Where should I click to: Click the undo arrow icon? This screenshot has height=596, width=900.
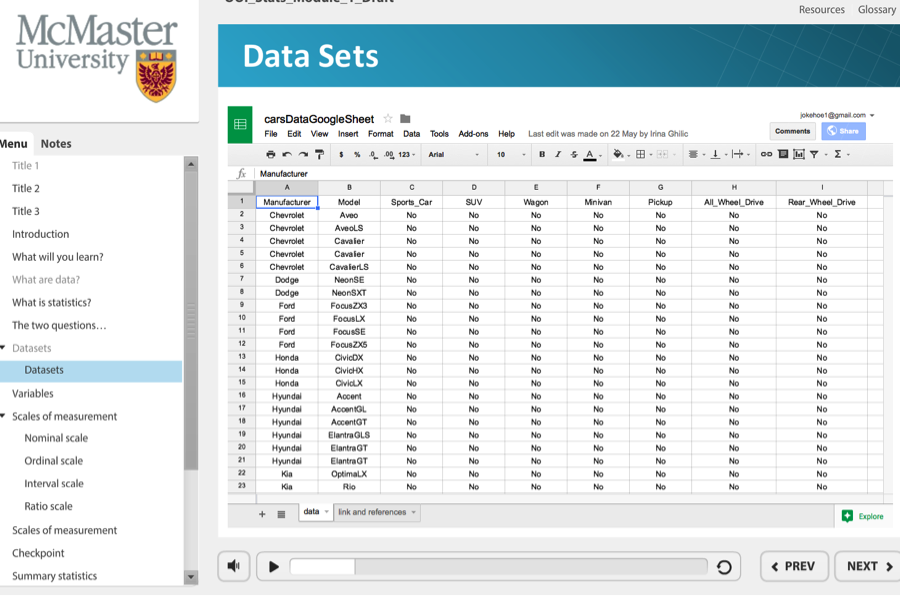point(287,155)
